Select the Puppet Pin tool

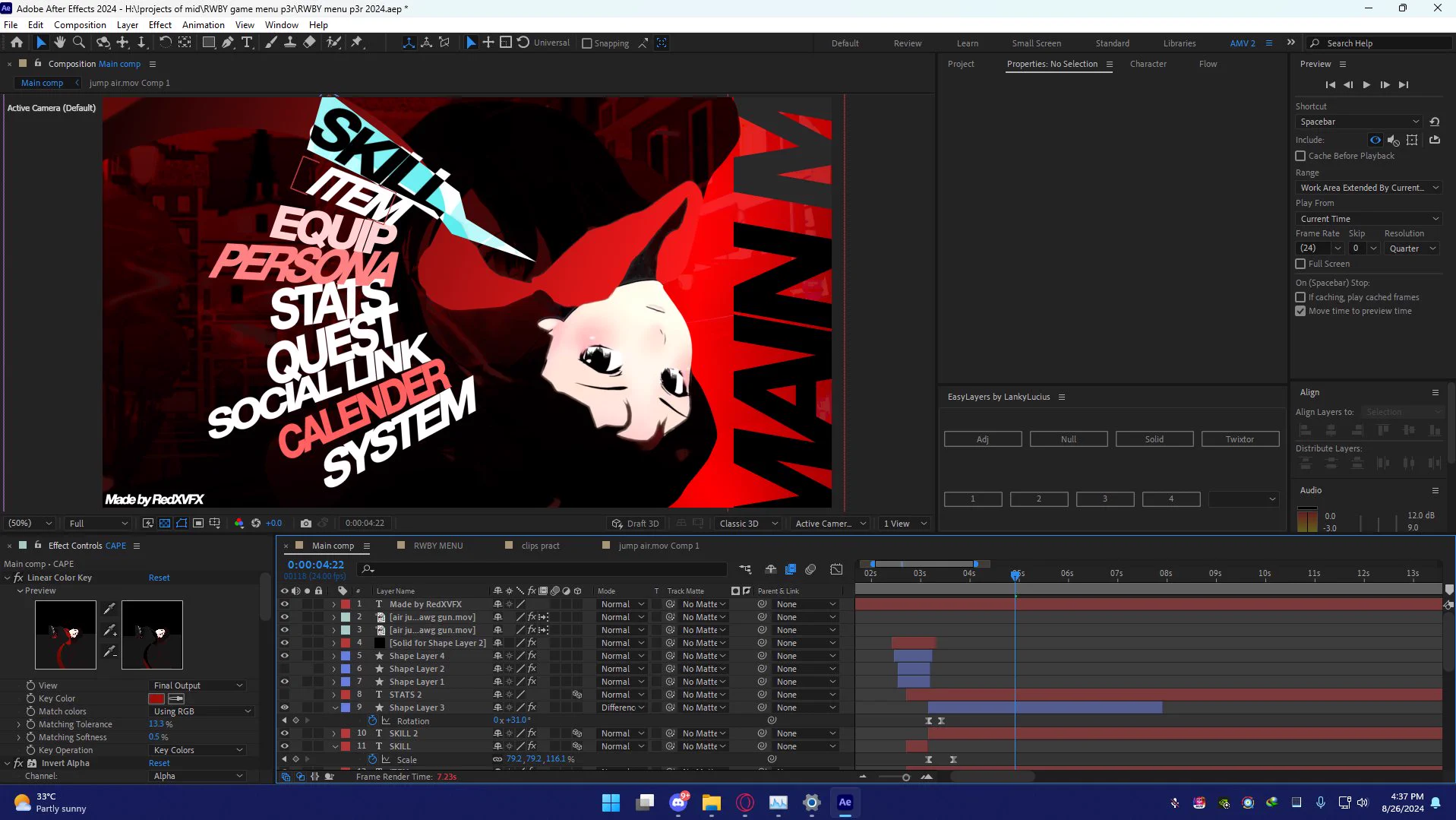pyautogui.click(x=357, y=43)
